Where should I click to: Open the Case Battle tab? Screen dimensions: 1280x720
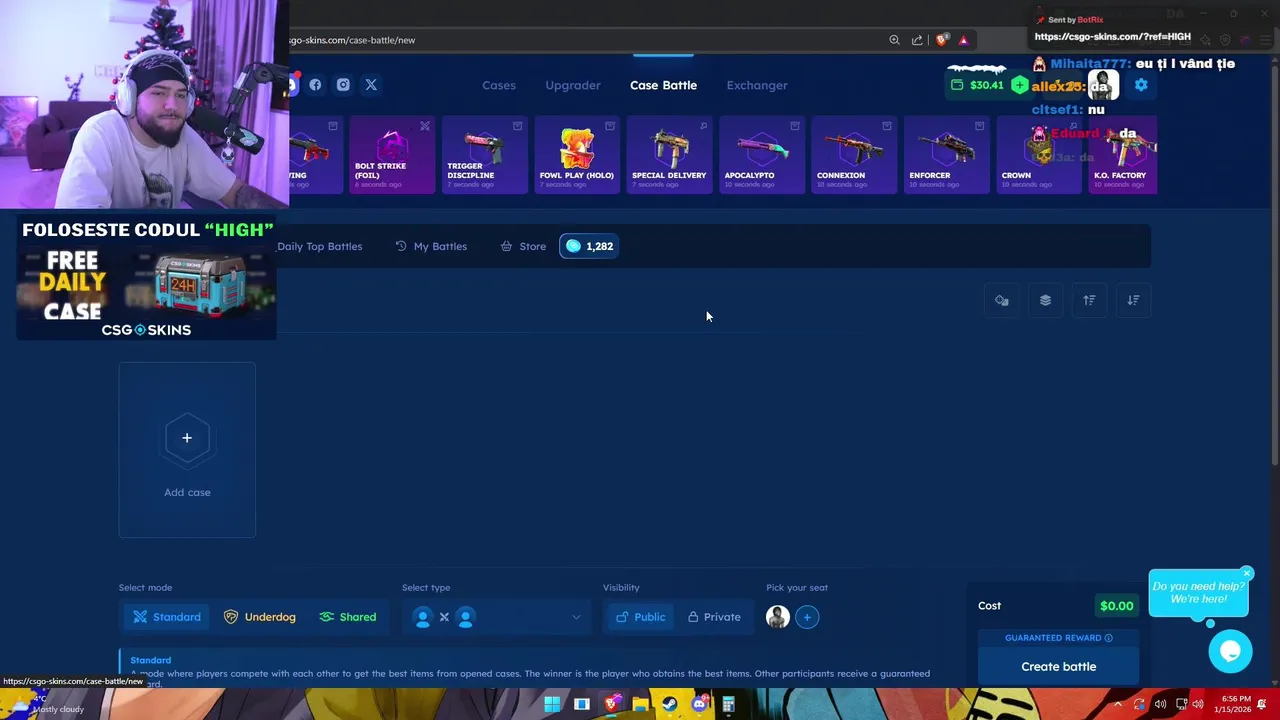pyautogui.click(x=663, y=85)
